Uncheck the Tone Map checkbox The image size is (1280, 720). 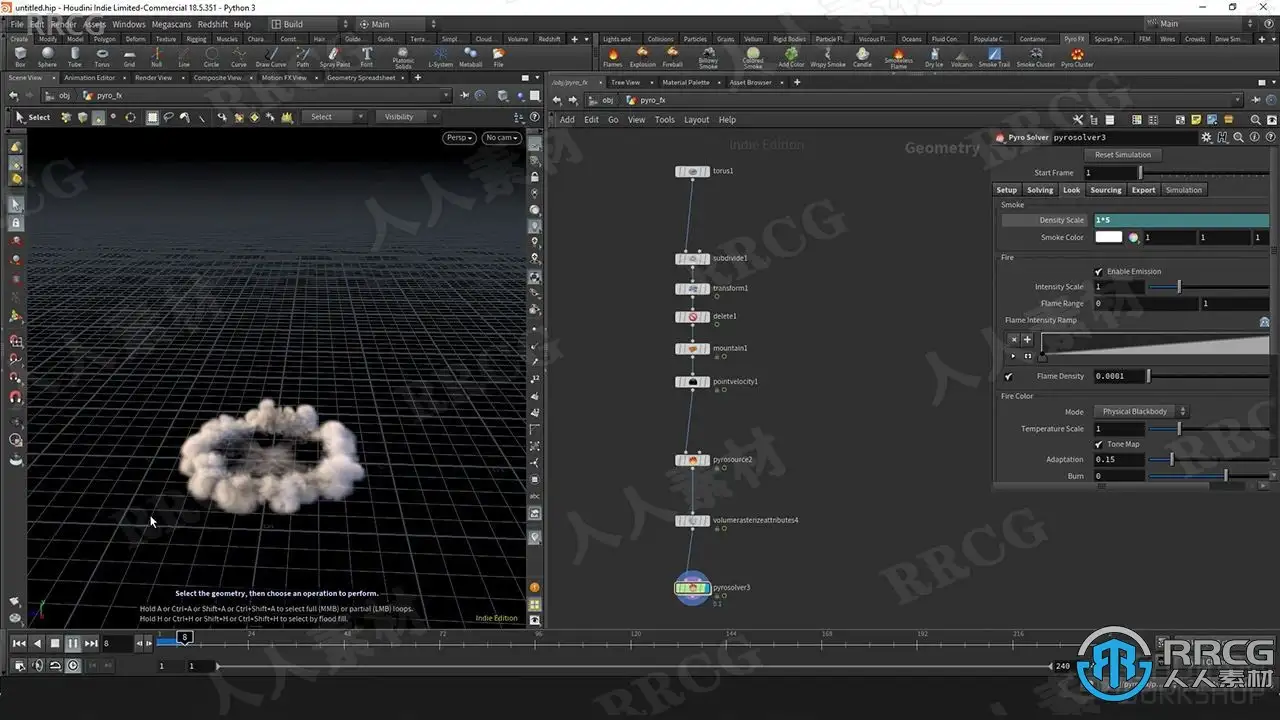click(1099, 444)
